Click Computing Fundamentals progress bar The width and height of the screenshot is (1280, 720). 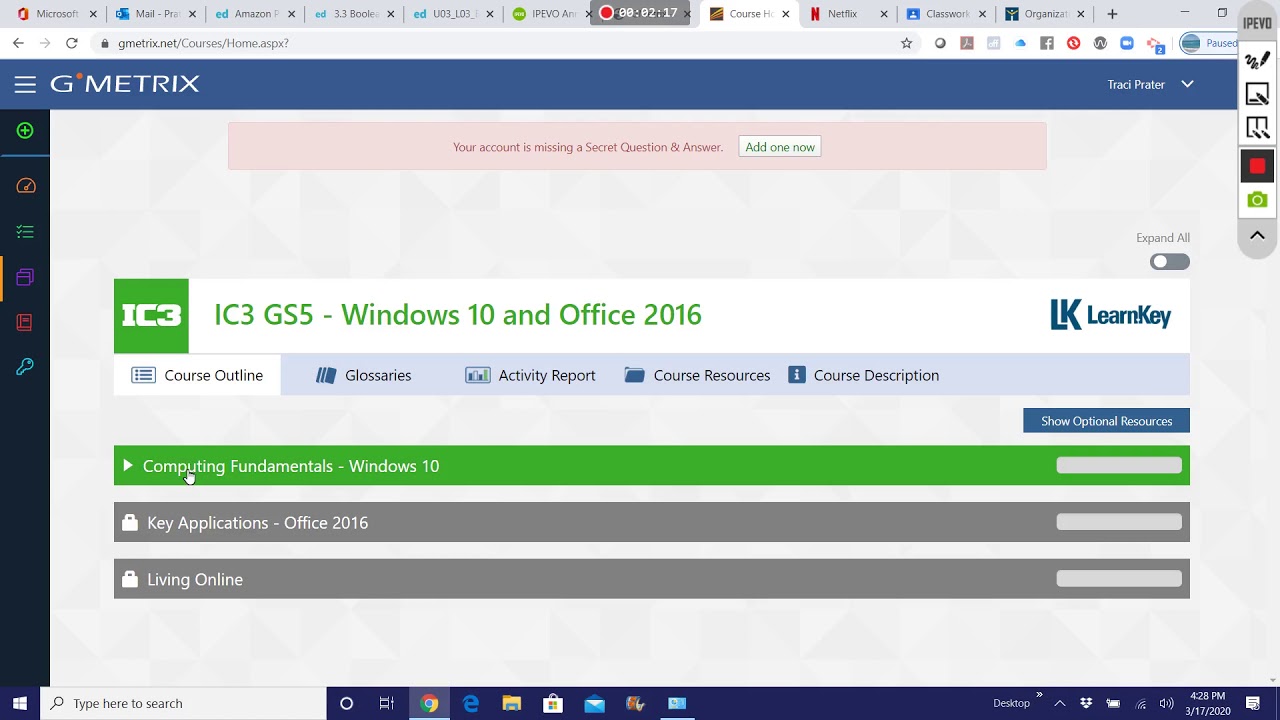tap(1119, 465)
